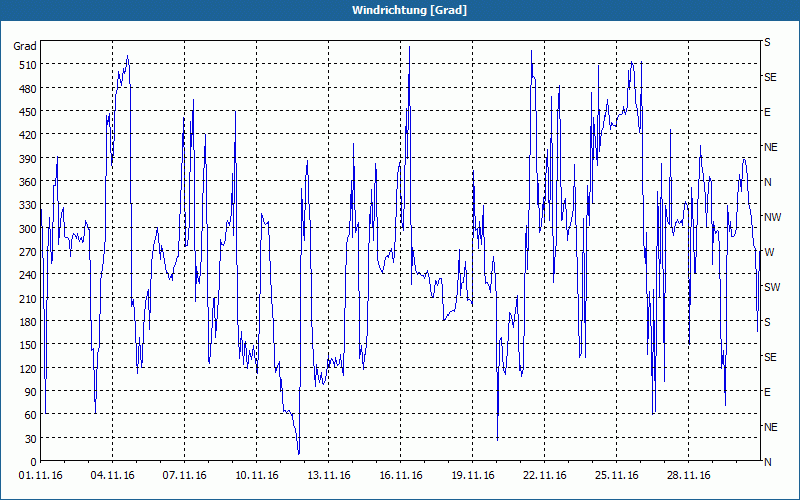
Task: Select the y-axis value 330
Action: click(28, 205)
